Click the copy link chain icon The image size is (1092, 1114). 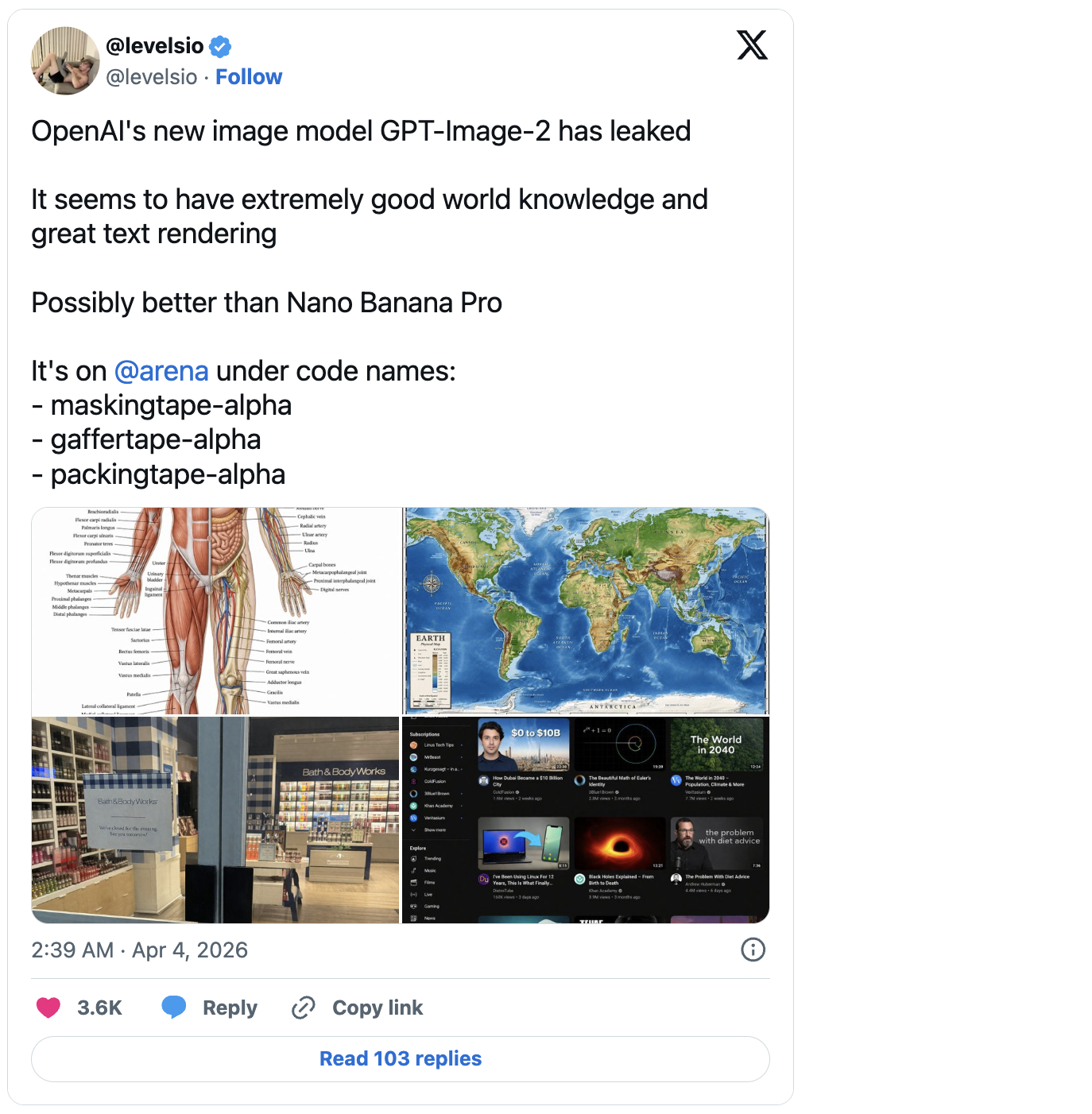303,1008
